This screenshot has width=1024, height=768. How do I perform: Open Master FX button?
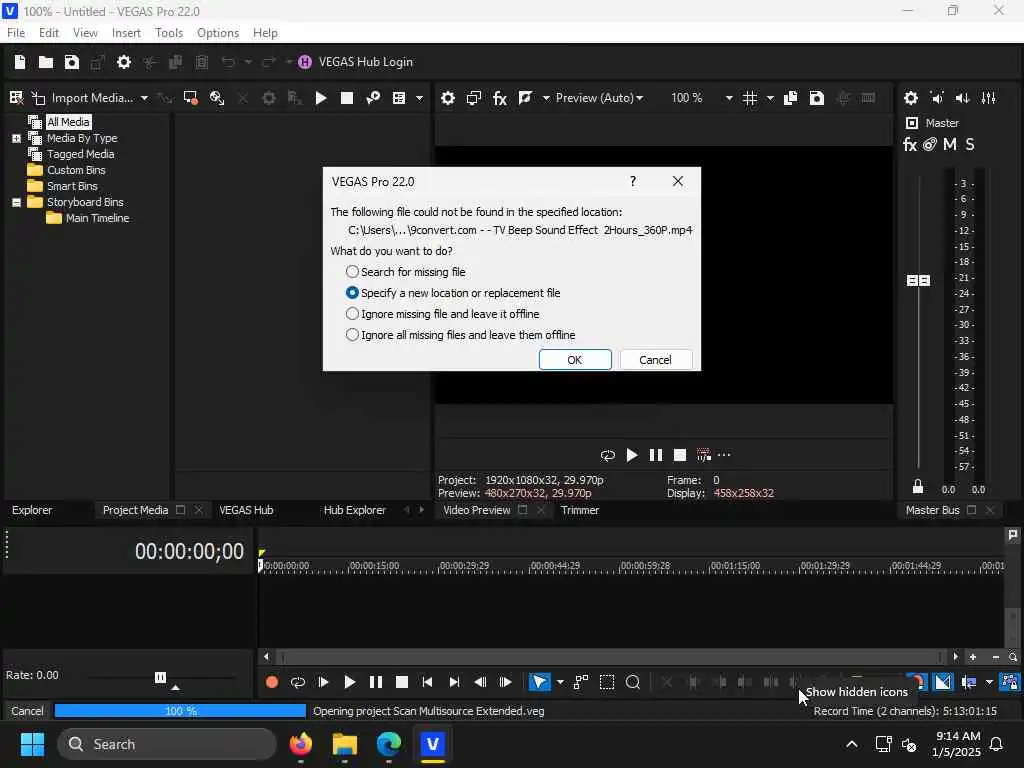(x=910, y=144)
